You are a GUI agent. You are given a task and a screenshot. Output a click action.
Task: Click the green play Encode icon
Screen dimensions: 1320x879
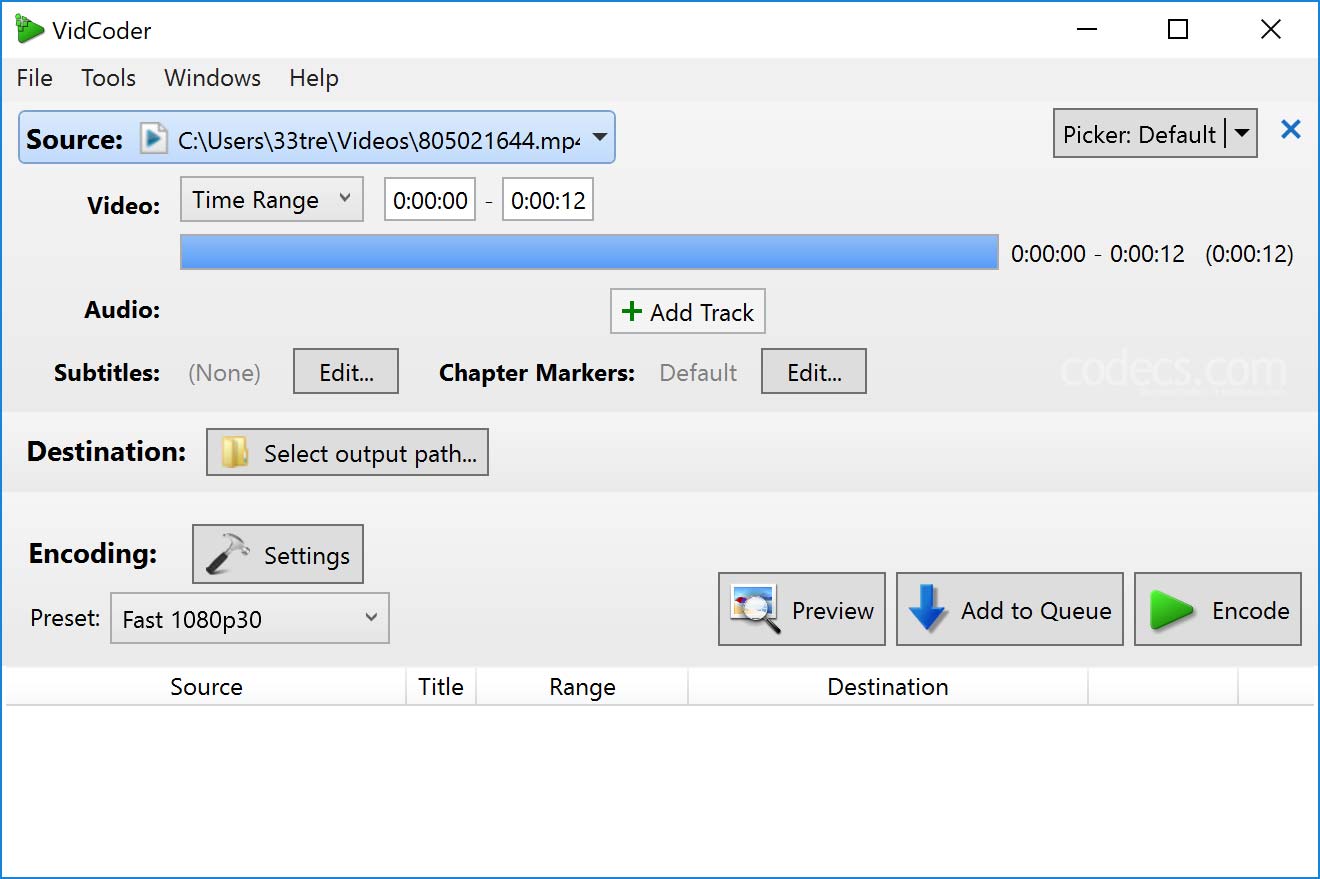click(1172, 610)
